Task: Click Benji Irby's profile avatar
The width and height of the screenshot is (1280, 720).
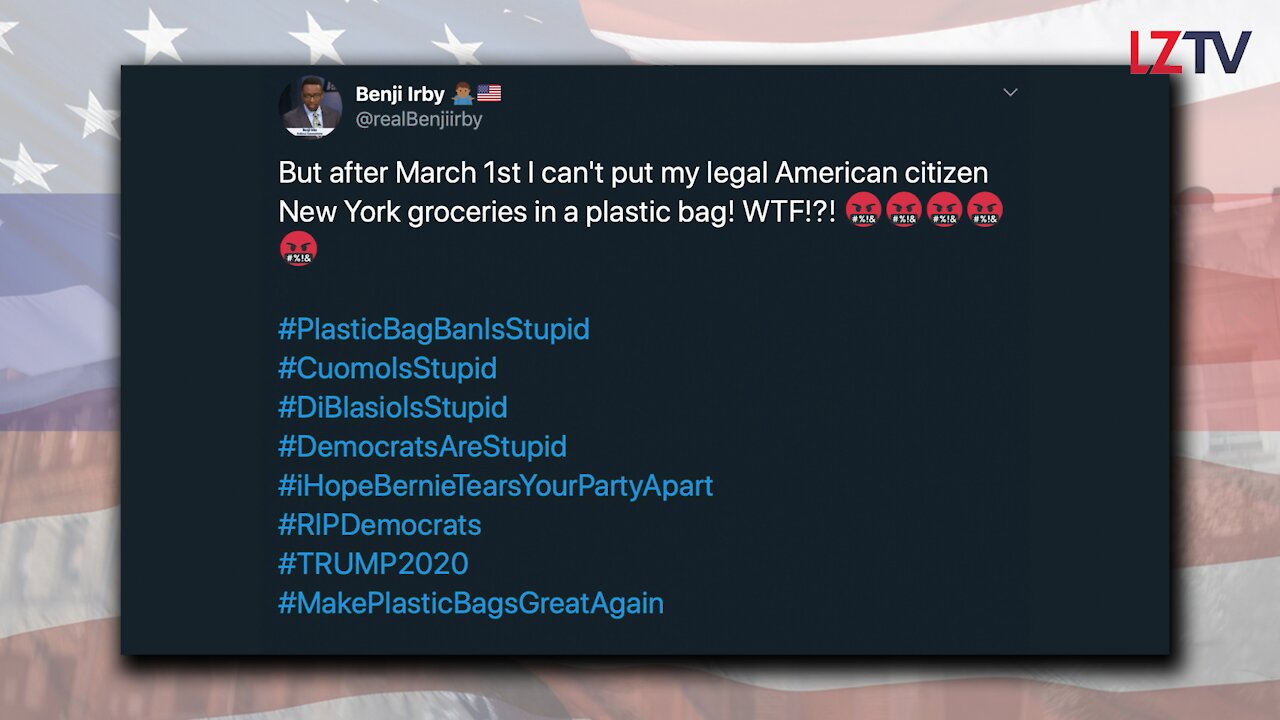Action: point(310,107)
